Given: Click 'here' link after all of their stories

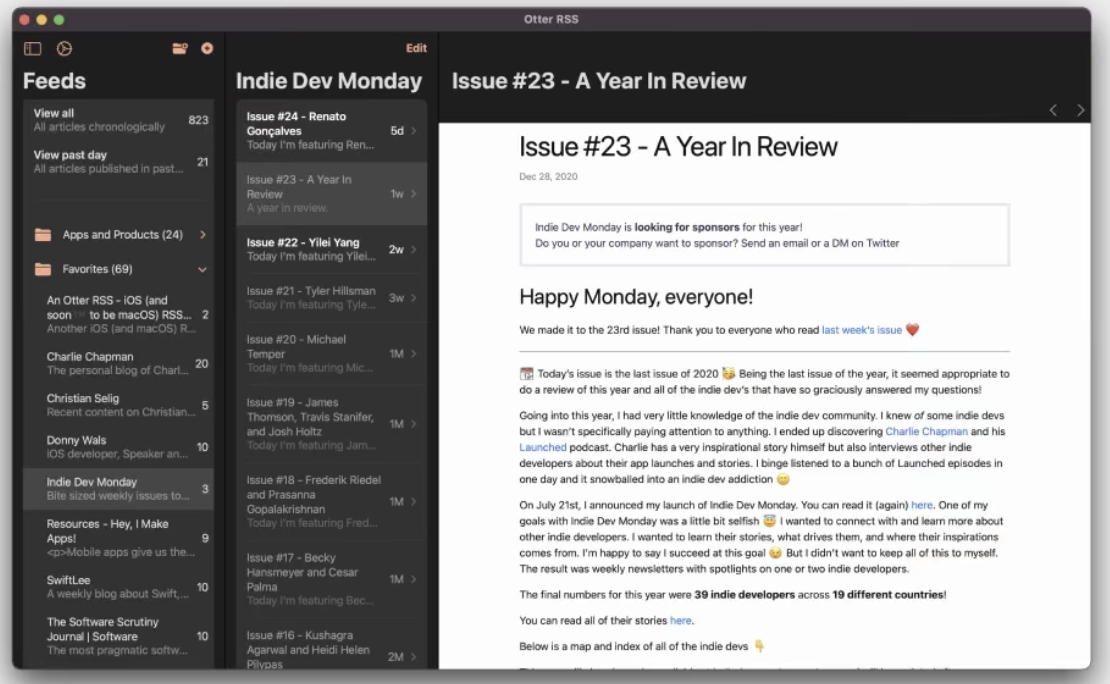Looking at the screenshot, I should click(680, 620).
